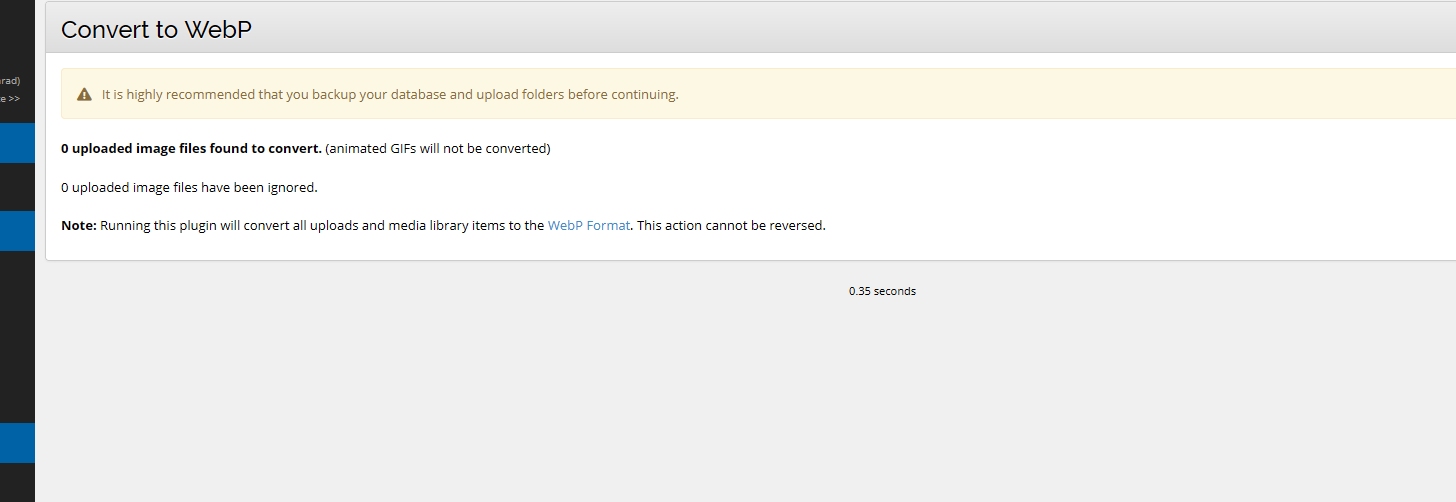Viewport: 1456px width, 502px height.
Task: Open the WebP Format link
Action: click(x=588, y=226)
